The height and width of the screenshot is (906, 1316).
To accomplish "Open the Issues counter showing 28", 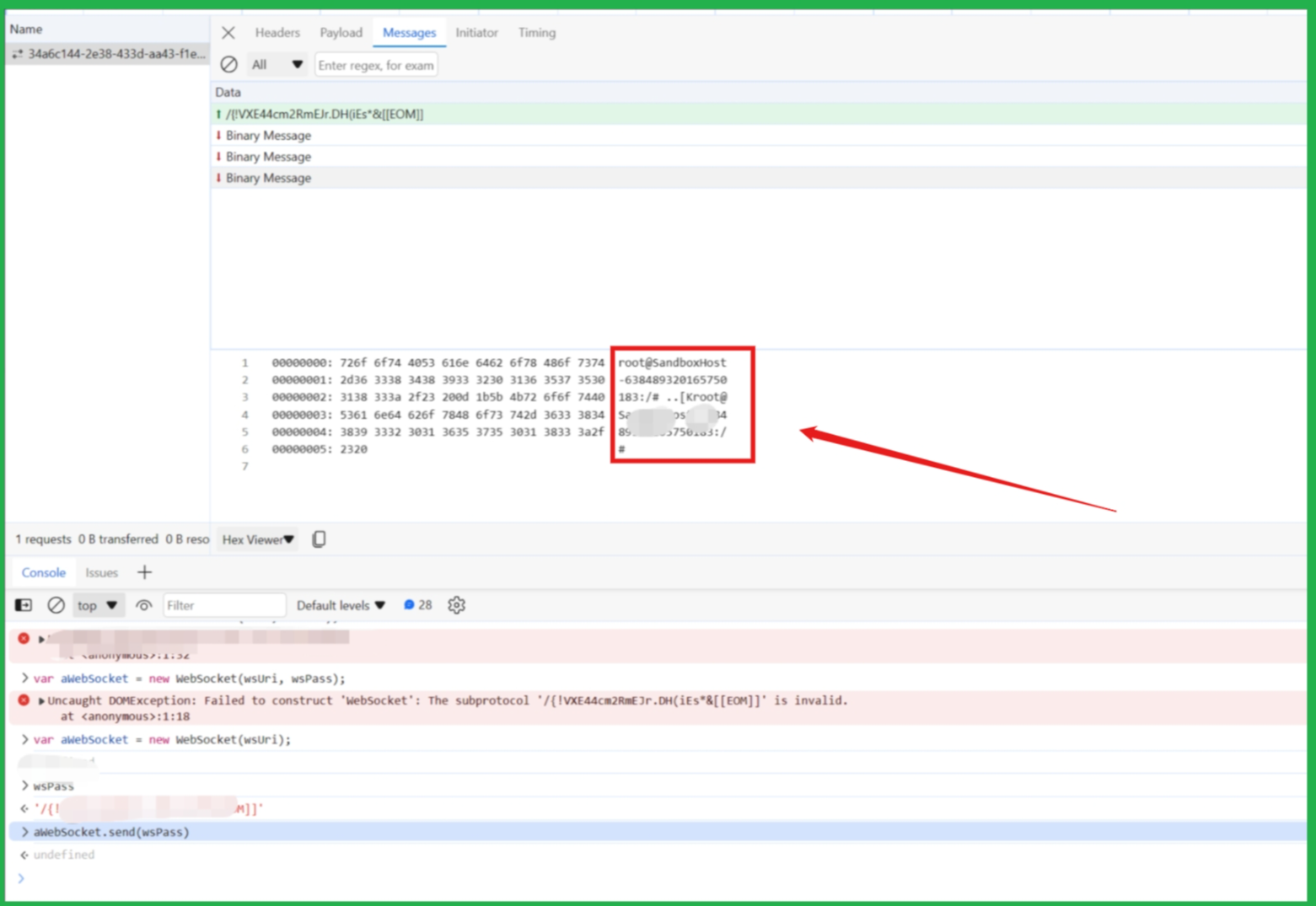I will pyautogui.click(x=416, y=604).
